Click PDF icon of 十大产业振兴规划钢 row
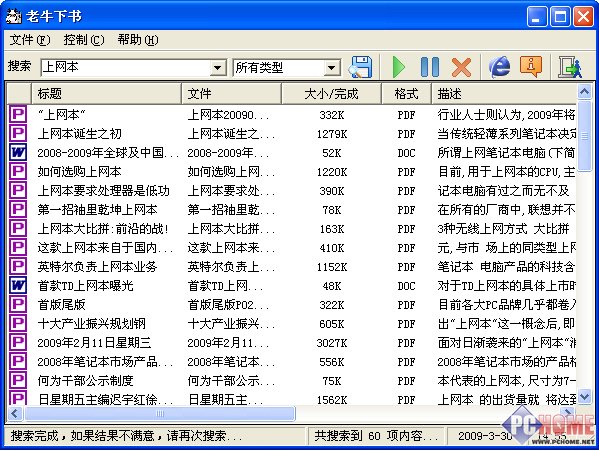 [x=18, y=323]
